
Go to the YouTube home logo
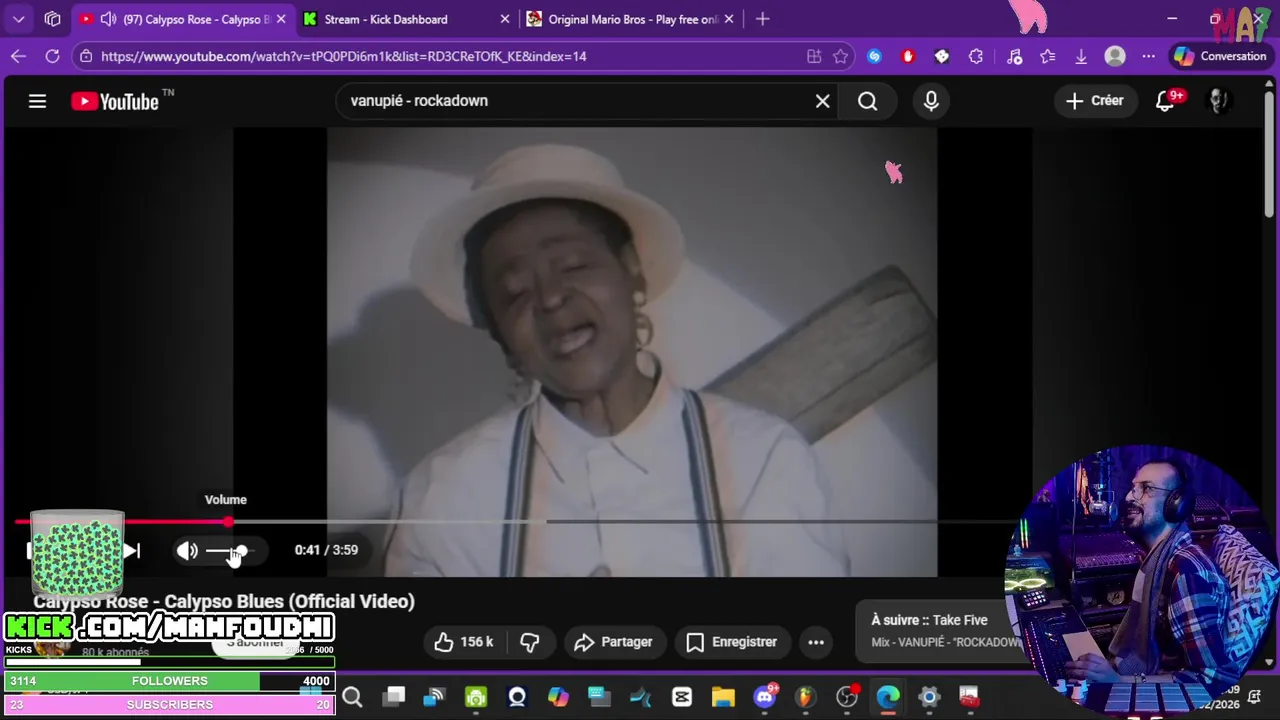click(115, 101)
